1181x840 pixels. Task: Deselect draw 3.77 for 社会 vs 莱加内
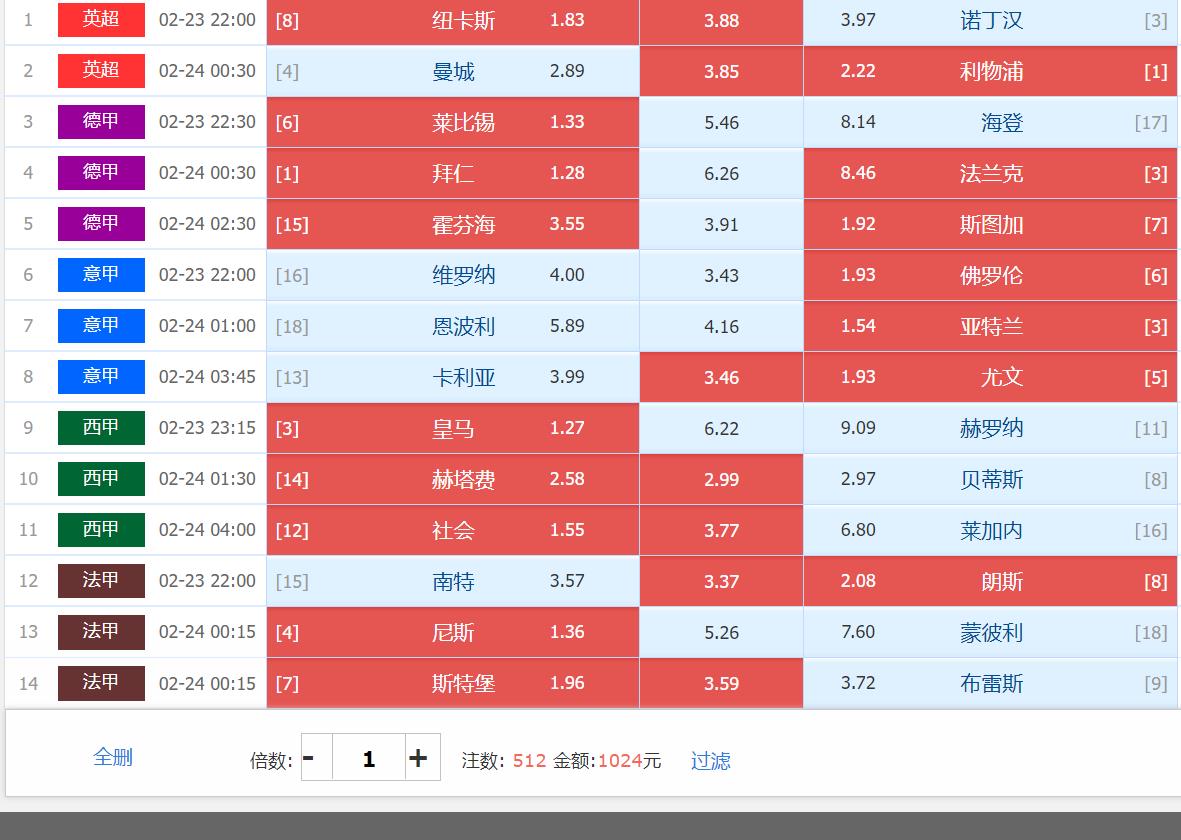point(722,530)
